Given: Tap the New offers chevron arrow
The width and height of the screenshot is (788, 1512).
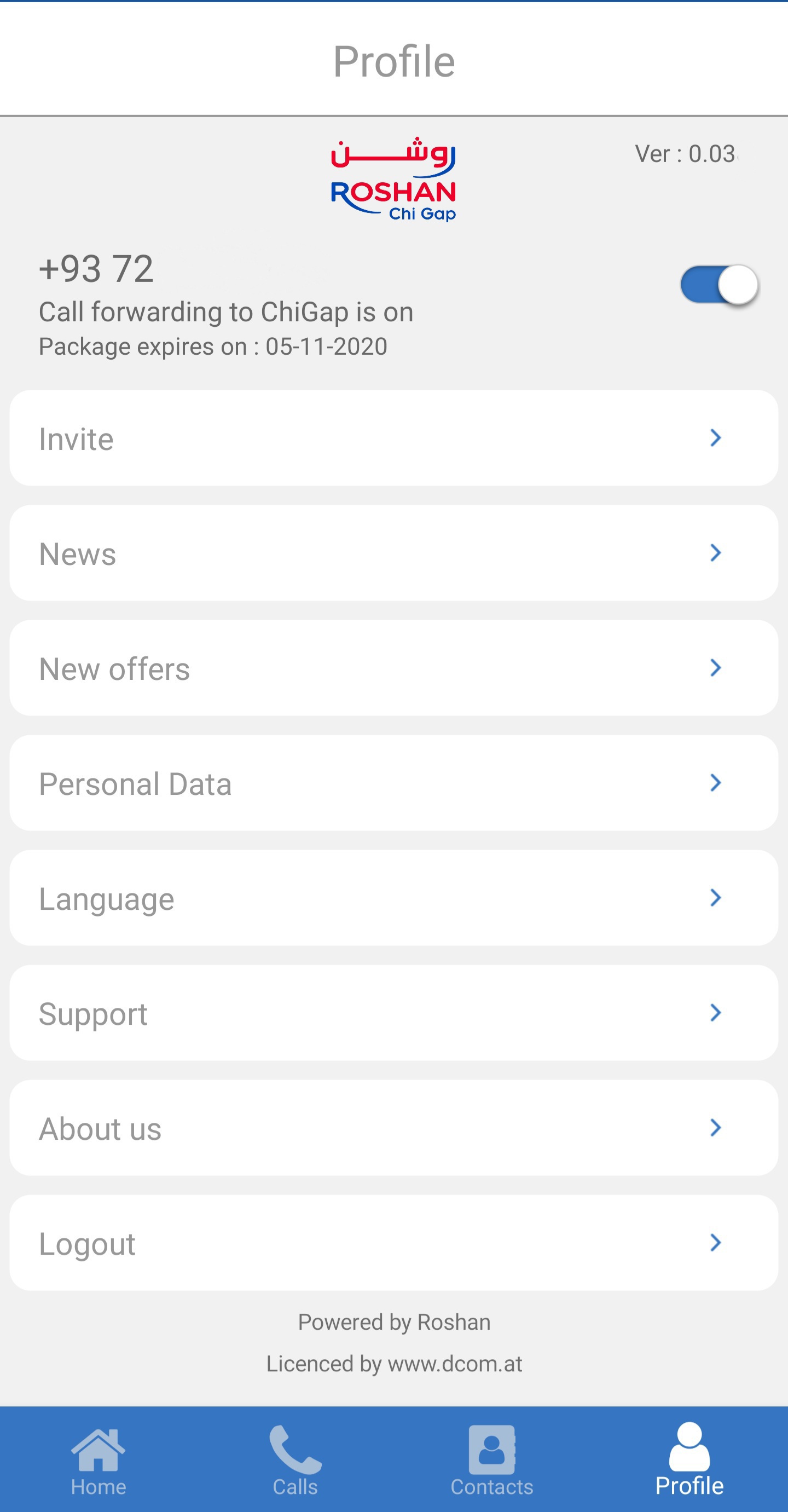Looking at the screenshot, I should [715, 668].
